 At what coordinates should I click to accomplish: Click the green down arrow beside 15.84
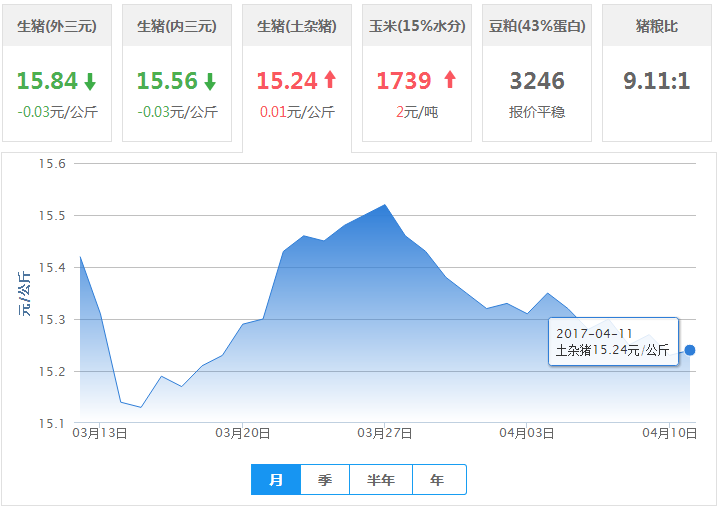[x=90, y=81]
